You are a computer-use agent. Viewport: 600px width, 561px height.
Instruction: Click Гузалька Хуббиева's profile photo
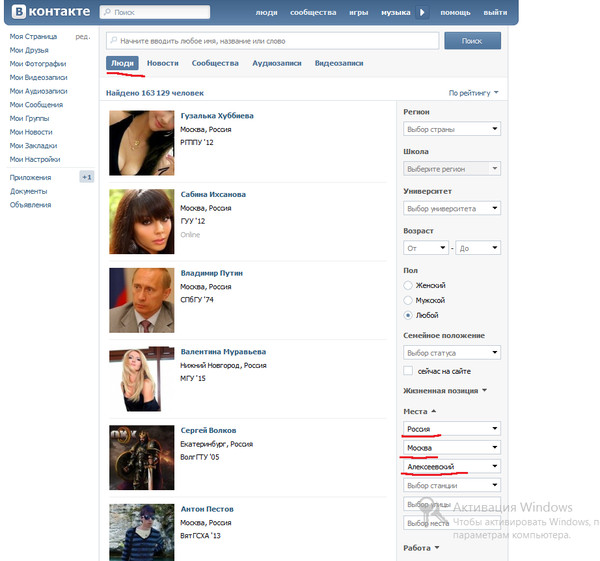click(142, 143)
